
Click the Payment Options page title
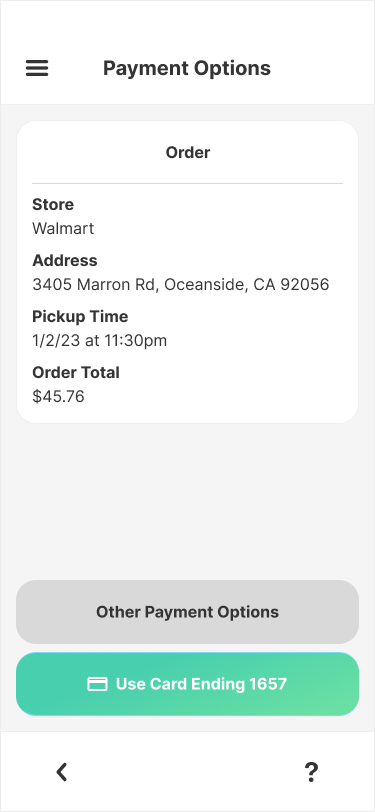point(187,68)
